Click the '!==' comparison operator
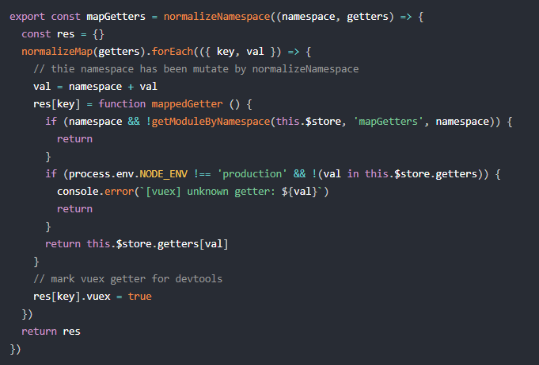This screenshot has width=539, height=365. tap(202, 174)
